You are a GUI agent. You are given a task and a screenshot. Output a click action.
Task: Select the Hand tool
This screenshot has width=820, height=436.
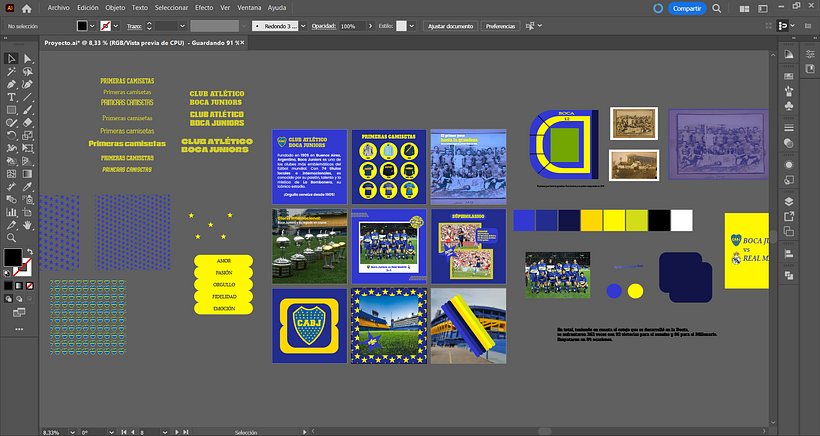[x=27, y=225]
